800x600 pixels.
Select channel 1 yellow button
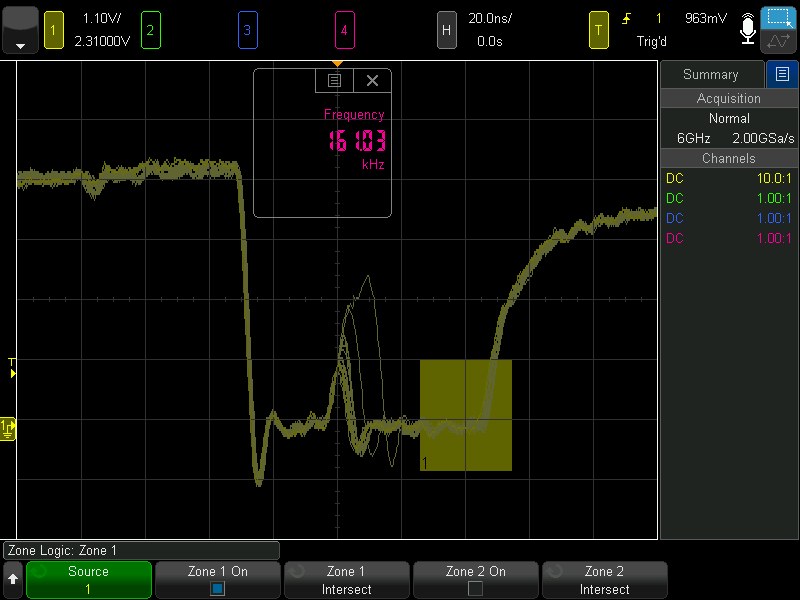[54, 31]
